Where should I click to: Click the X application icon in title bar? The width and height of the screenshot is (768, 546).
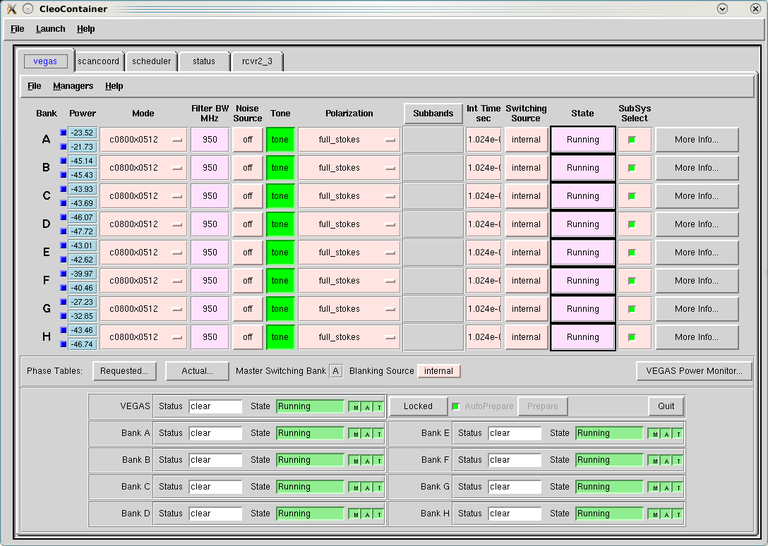[11, 8]
